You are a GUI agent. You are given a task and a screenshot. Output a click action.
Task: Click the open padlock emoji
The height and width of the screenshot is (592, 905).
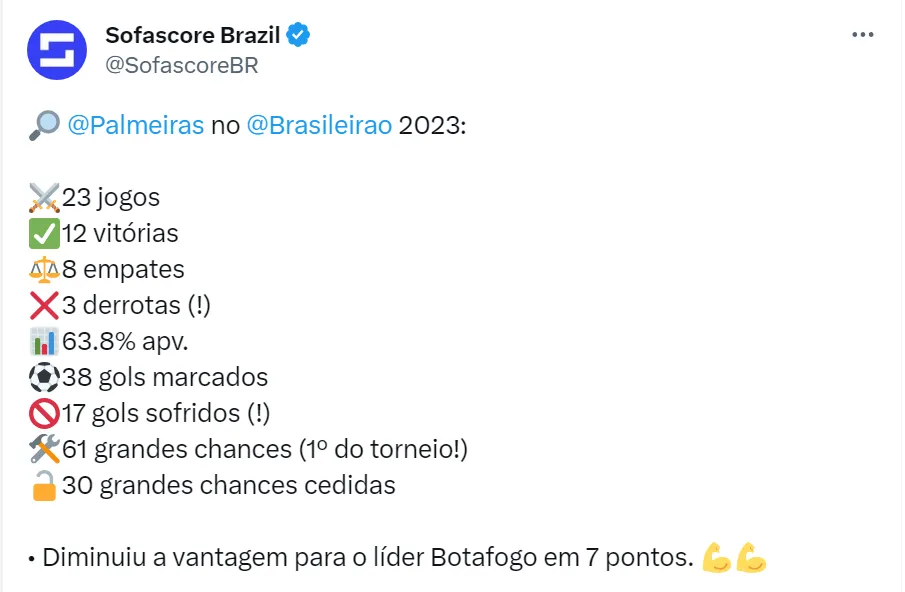tap(45, 486)
